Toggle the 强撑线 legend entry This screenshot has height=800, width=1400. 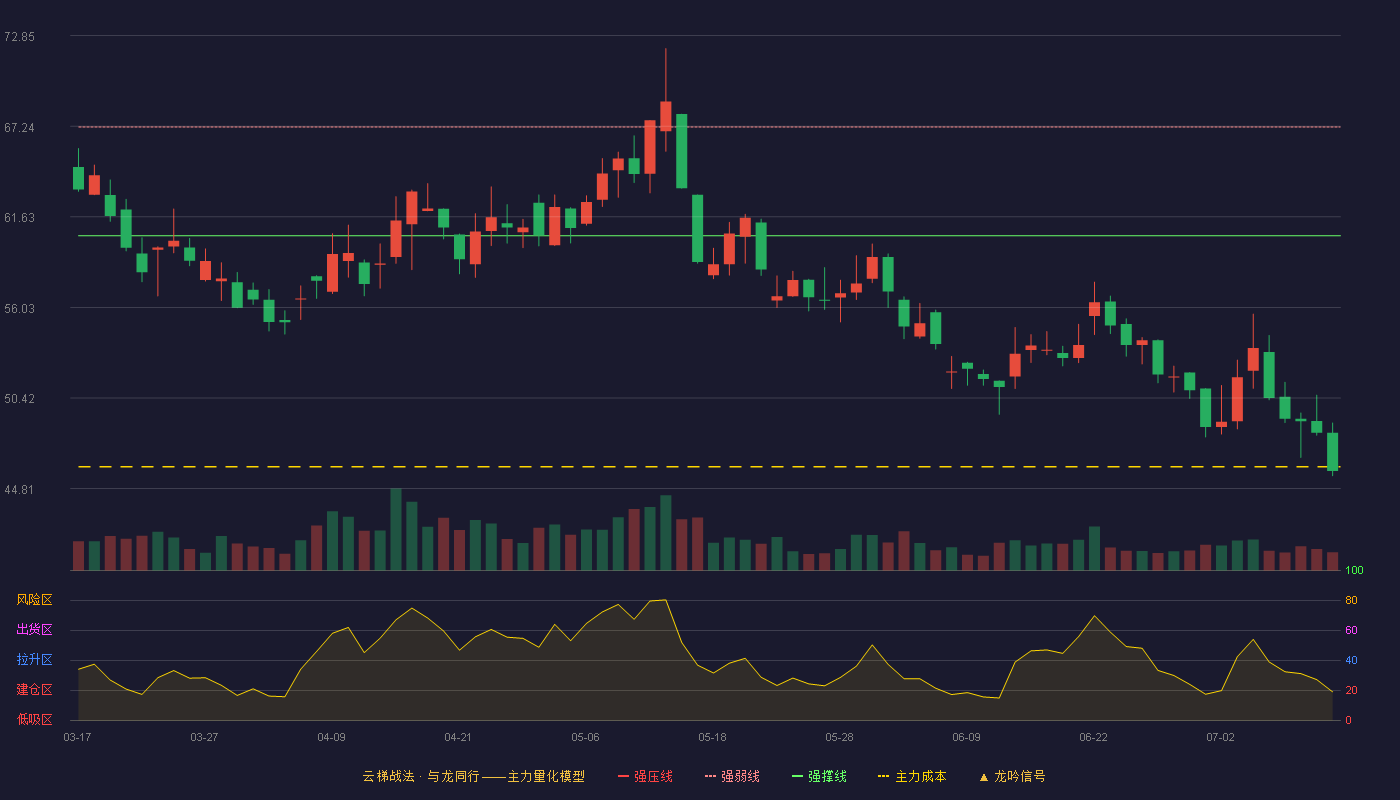pos(819,776)
